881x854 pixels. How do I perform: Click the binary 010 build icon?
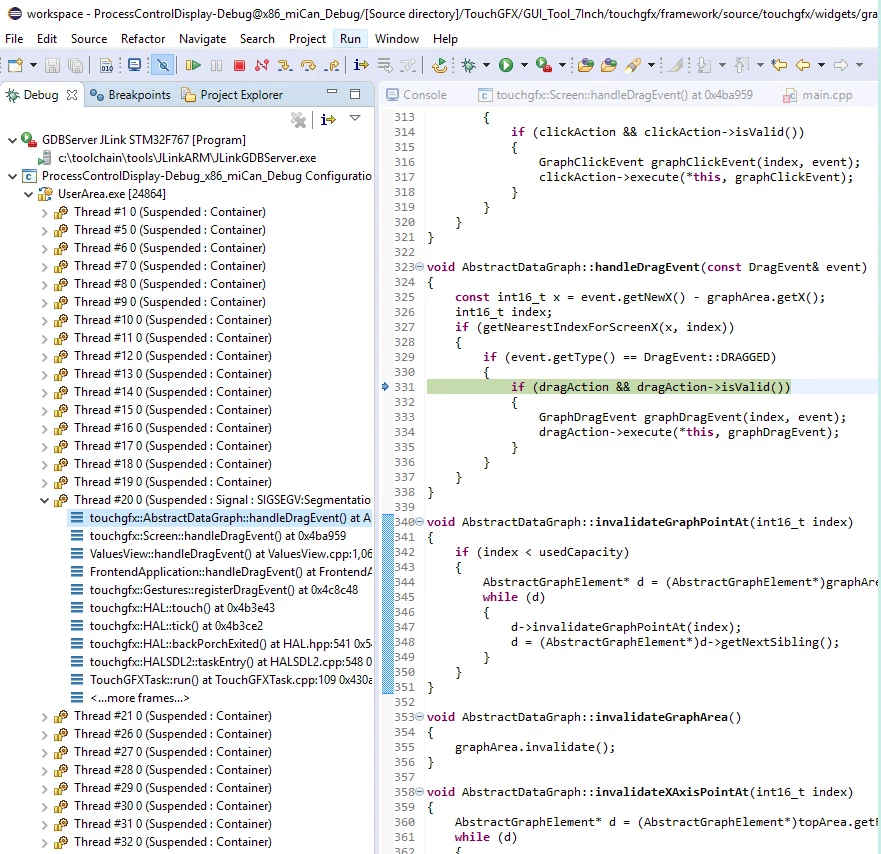(x=106, y=65)
